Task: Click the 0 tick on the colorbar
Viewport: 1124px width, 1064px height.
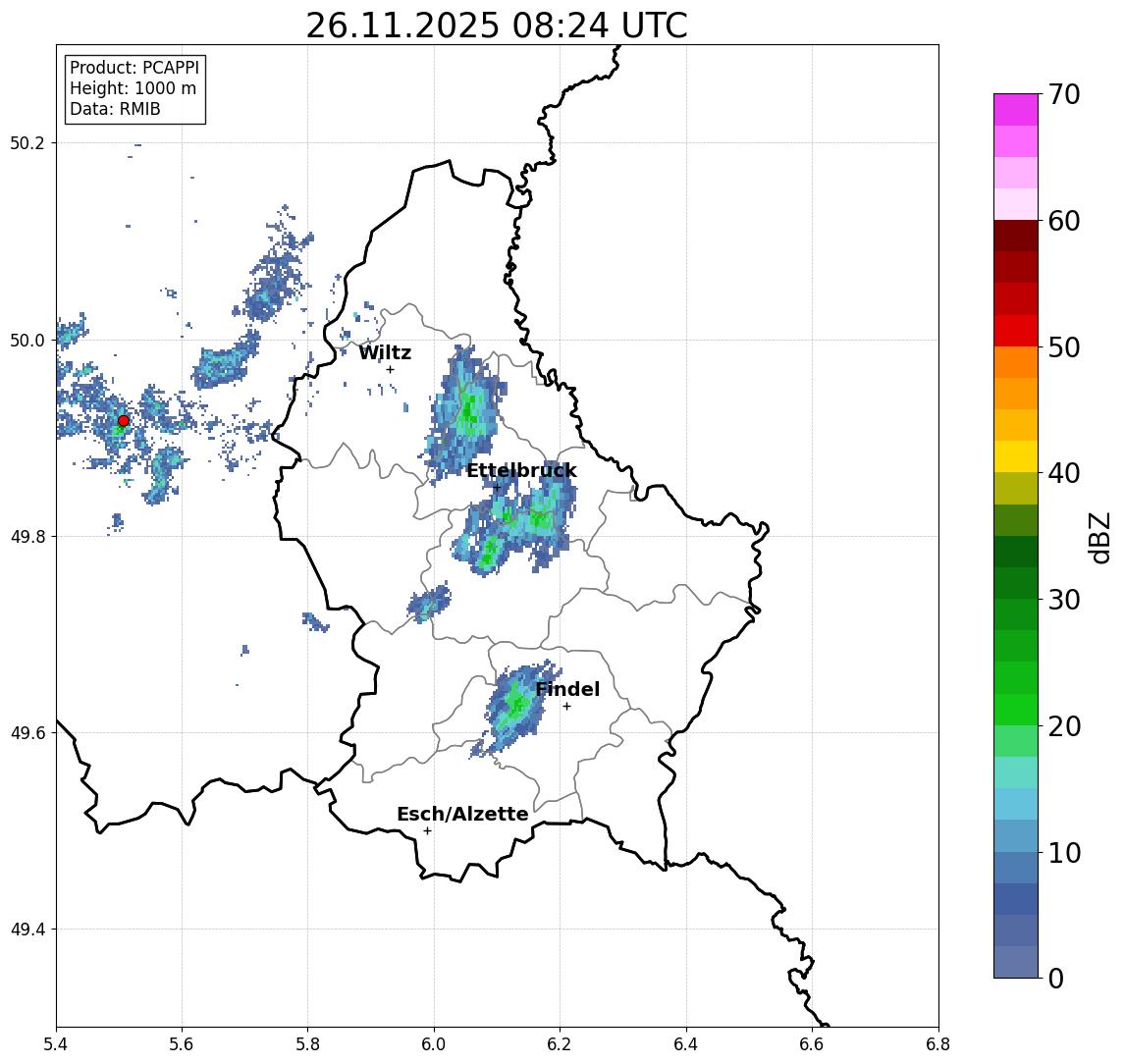Action: point(1056,978)
